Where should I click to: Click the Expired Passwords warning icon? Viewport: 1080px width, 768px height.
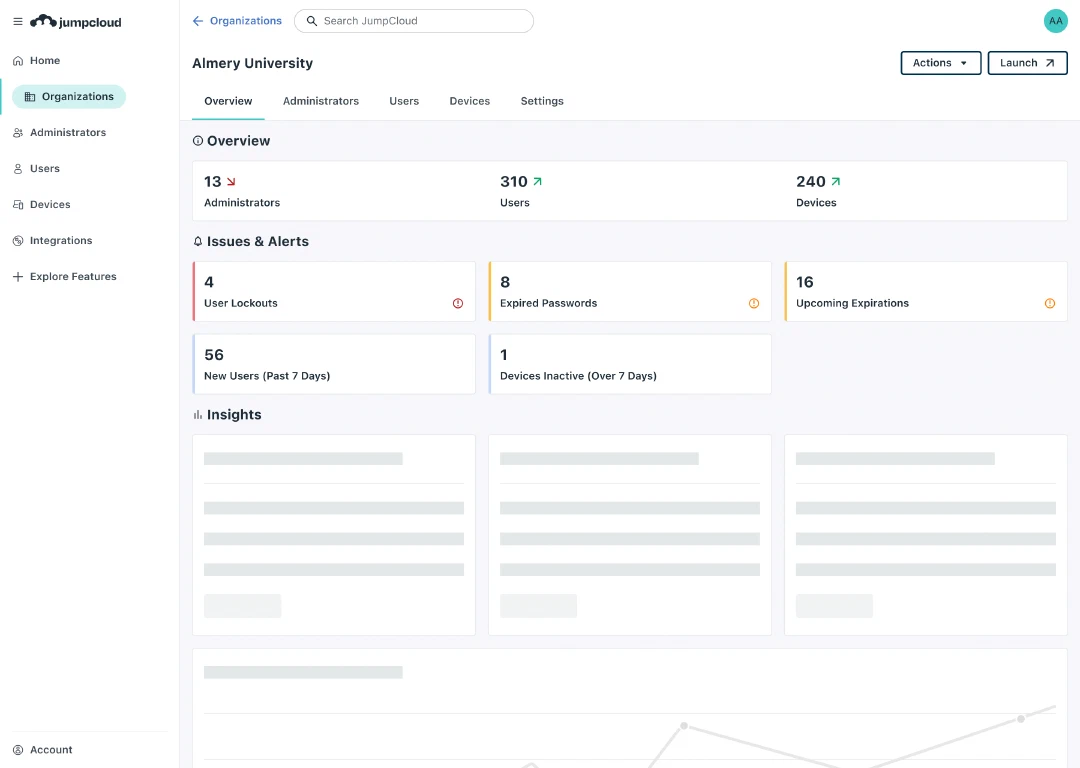pos(754,303)
